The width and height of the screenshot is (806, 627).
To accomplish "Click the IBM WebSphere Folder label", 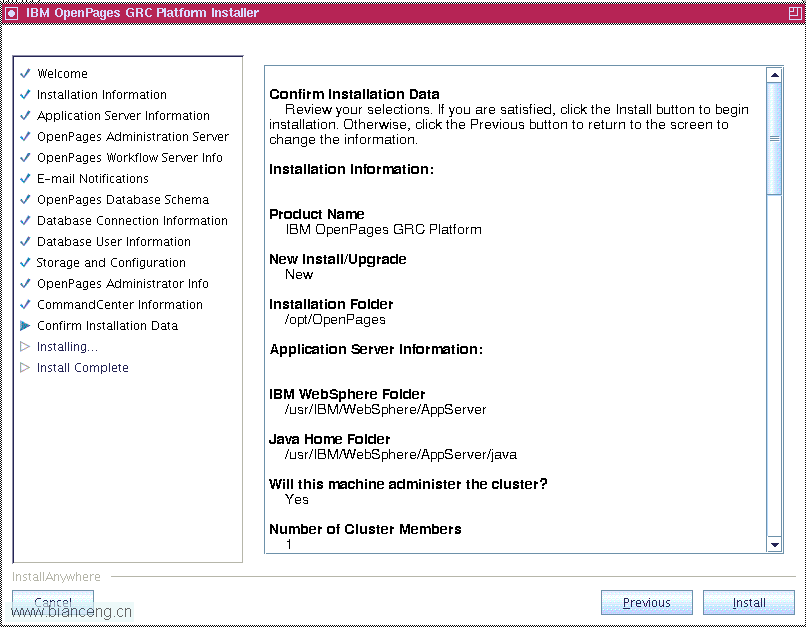I will [x=347, y=394].
